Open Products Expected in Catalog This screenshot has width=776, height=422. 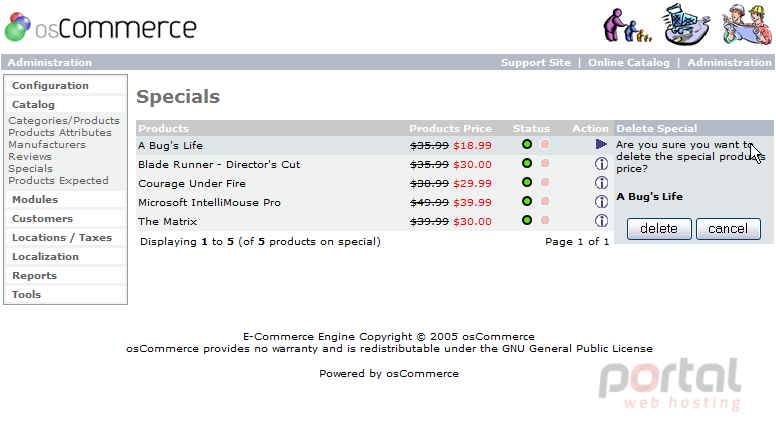pyautogui.click(x=58, y=181)
